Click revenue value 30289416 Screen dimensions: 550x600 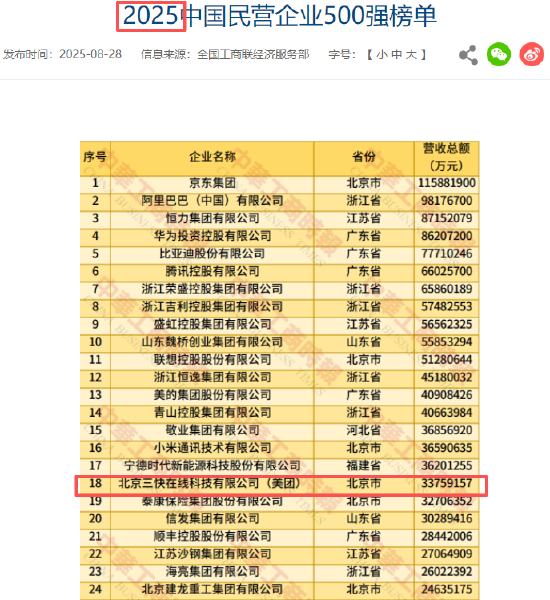pos(447,518)
